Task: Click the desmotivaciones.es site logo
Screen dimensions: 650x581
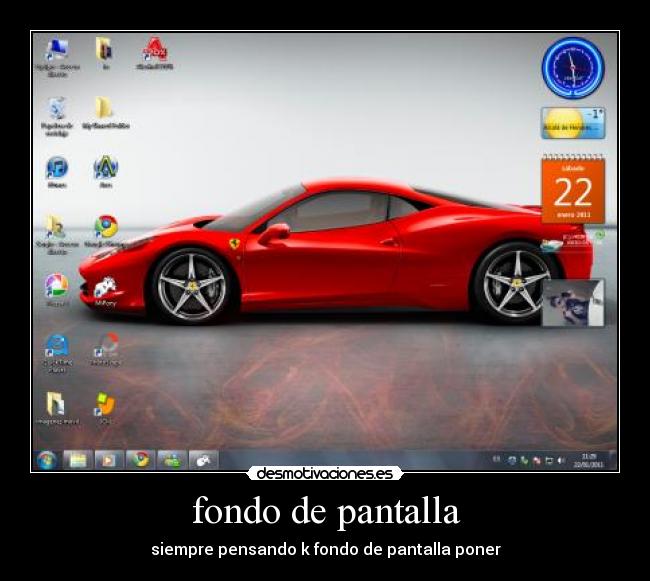Action: click(x=325, y=473)
